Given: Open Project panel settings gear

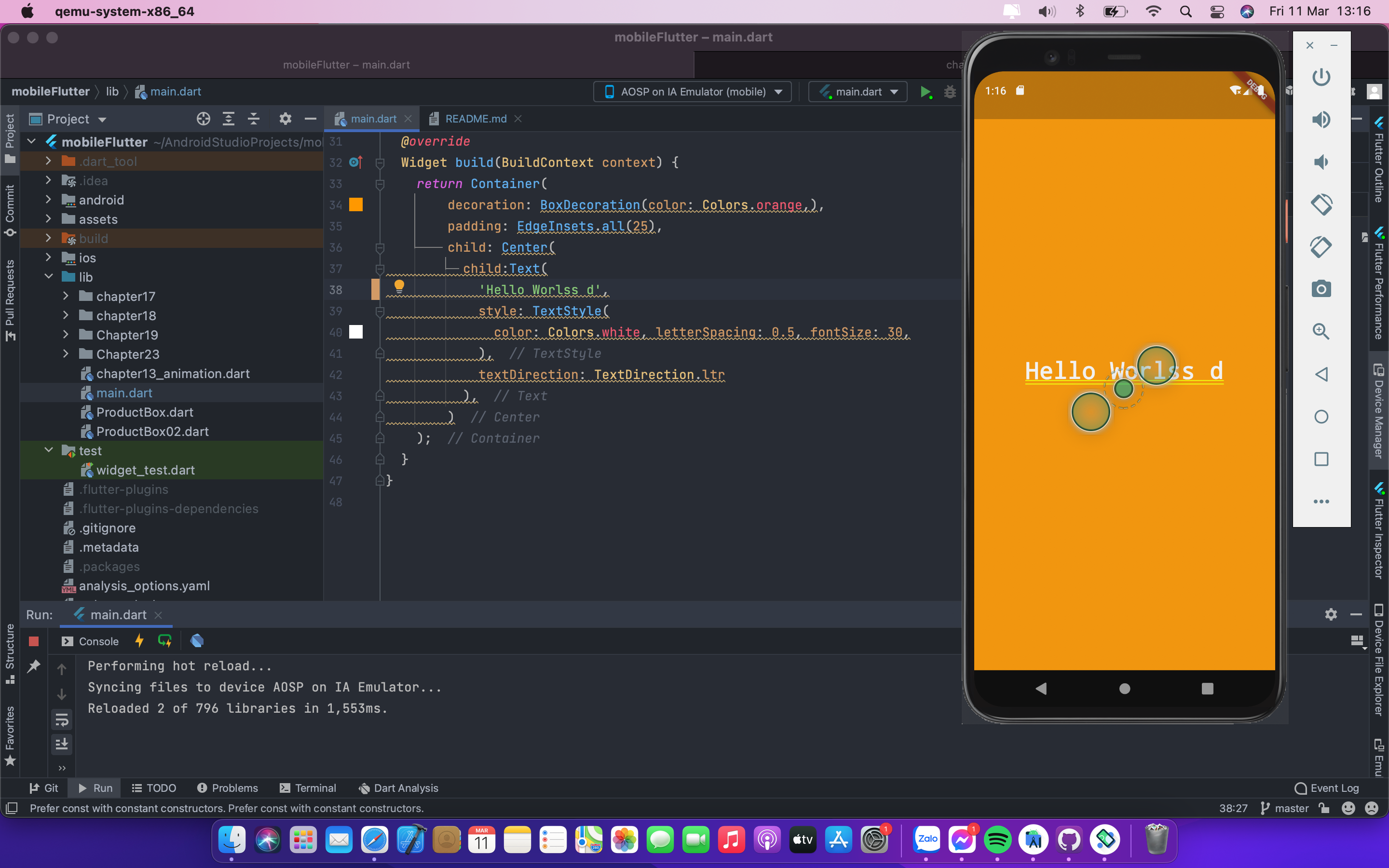Looking at the screenshot, I should pos(285,119).
